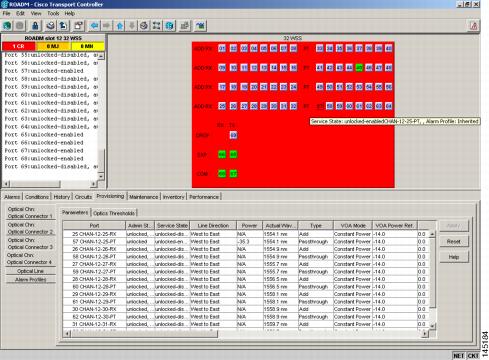Click the Reset button
The width and height of the screenshot is (489, 360).
(454, 241)
